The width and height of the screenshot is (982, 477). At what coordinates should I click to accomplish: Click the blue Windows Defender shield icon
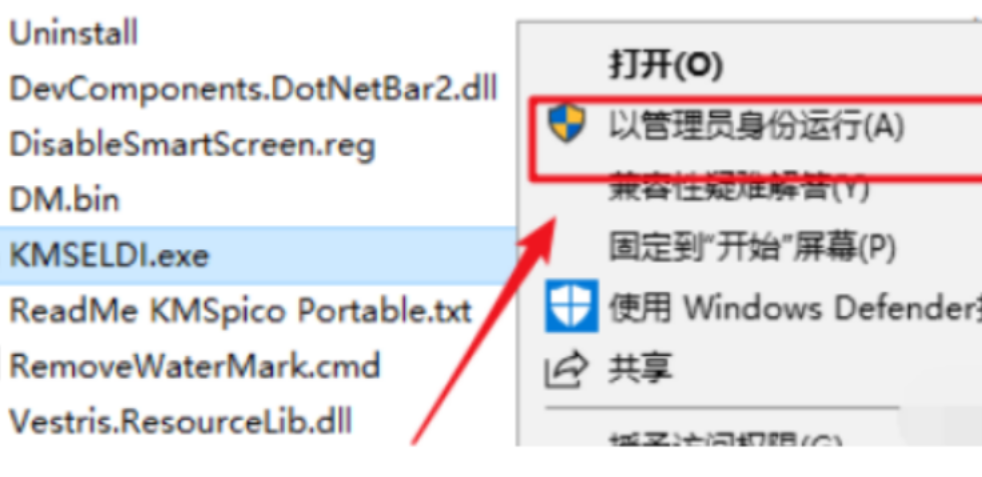(x=571, y=305)
